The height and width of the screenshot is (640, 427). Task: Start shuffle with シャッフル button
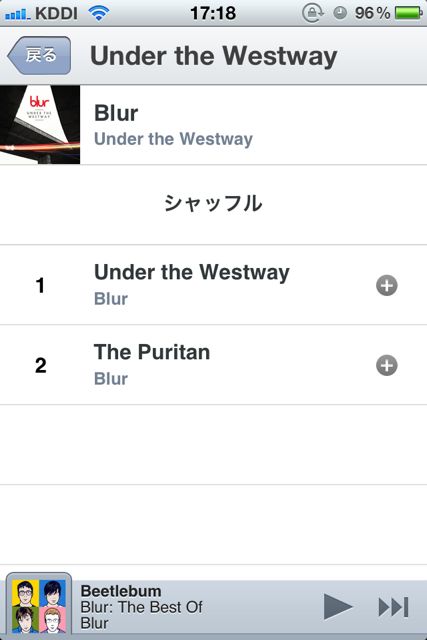pyautogui.click(x=214, y=204)
